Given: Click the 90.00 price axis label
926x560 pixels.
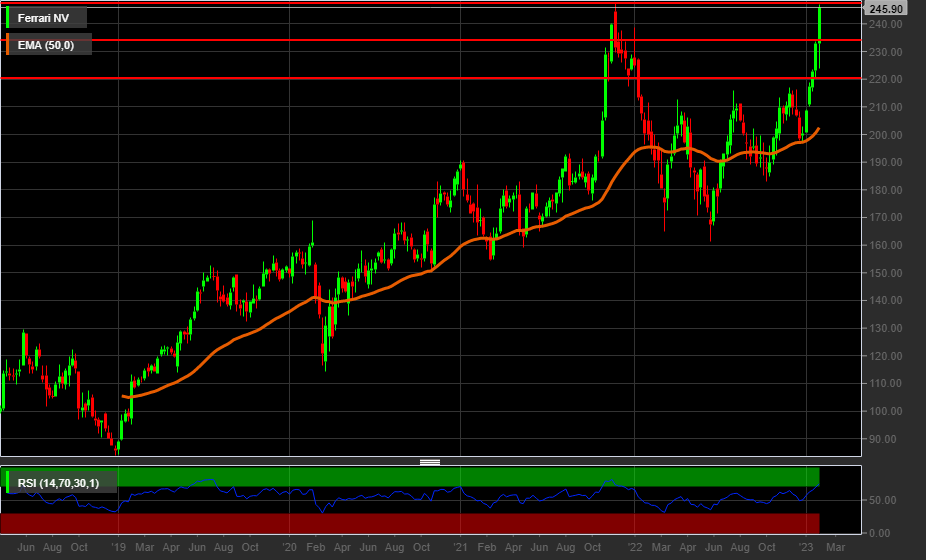Looking at the screenshot, I should [883, 439].
